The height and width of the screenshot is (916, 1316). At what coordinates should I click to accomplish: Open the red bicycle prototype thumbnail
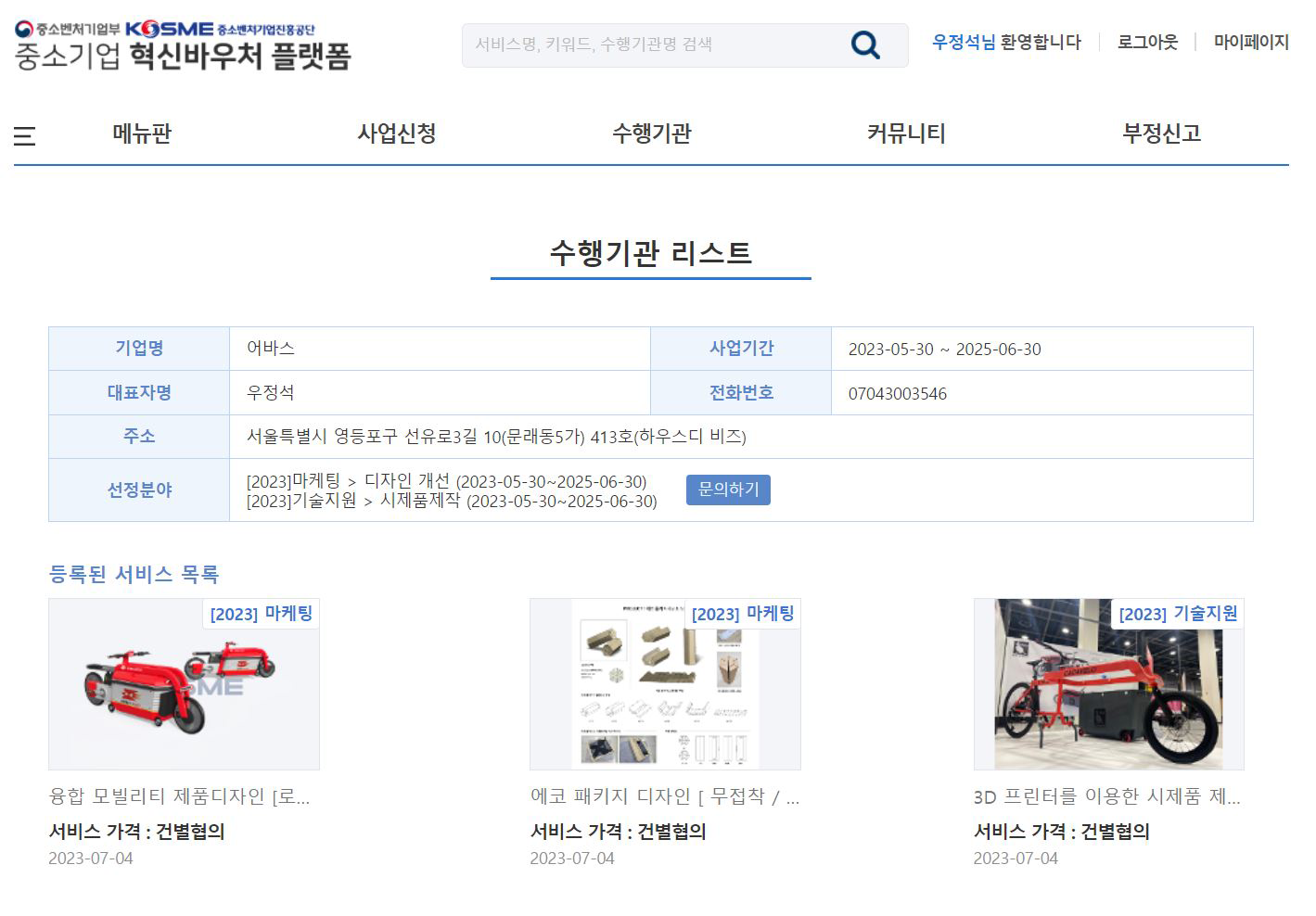tap(1108, 684)
